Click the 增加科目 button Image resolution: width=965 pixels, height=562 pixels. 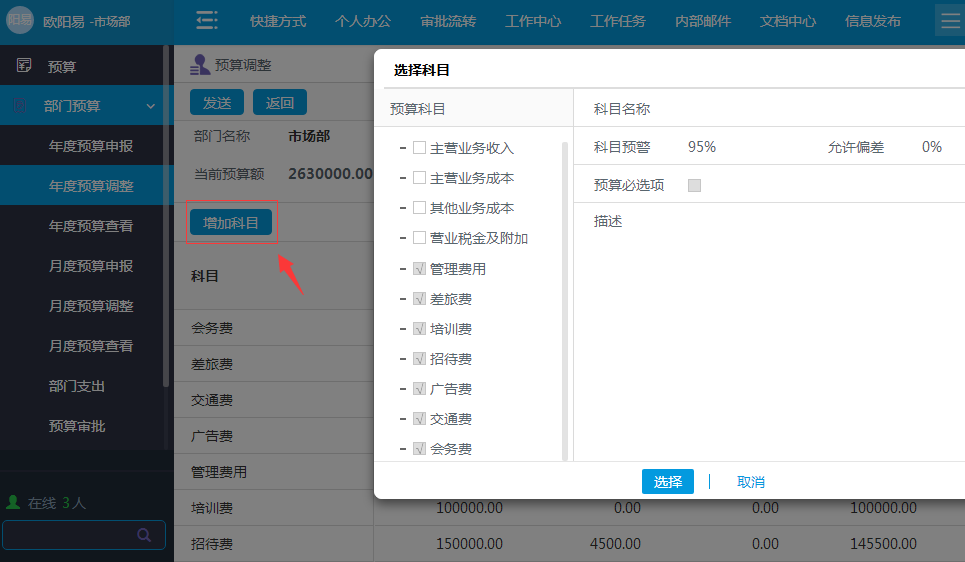pyautogui.click(x=231, y=222)
